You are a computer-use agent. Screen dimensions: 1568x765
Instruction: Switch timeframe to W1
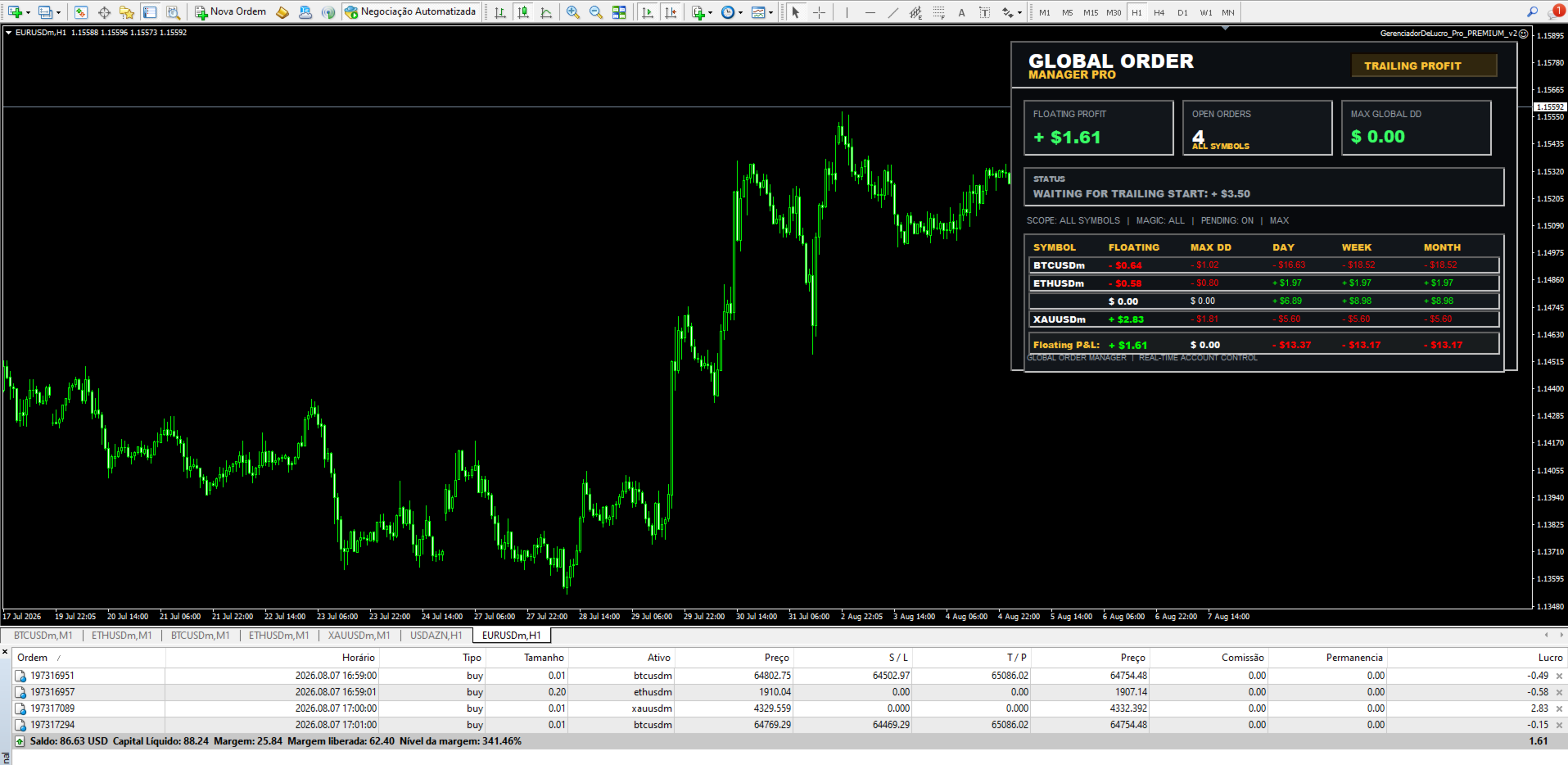click(1206, 12)
